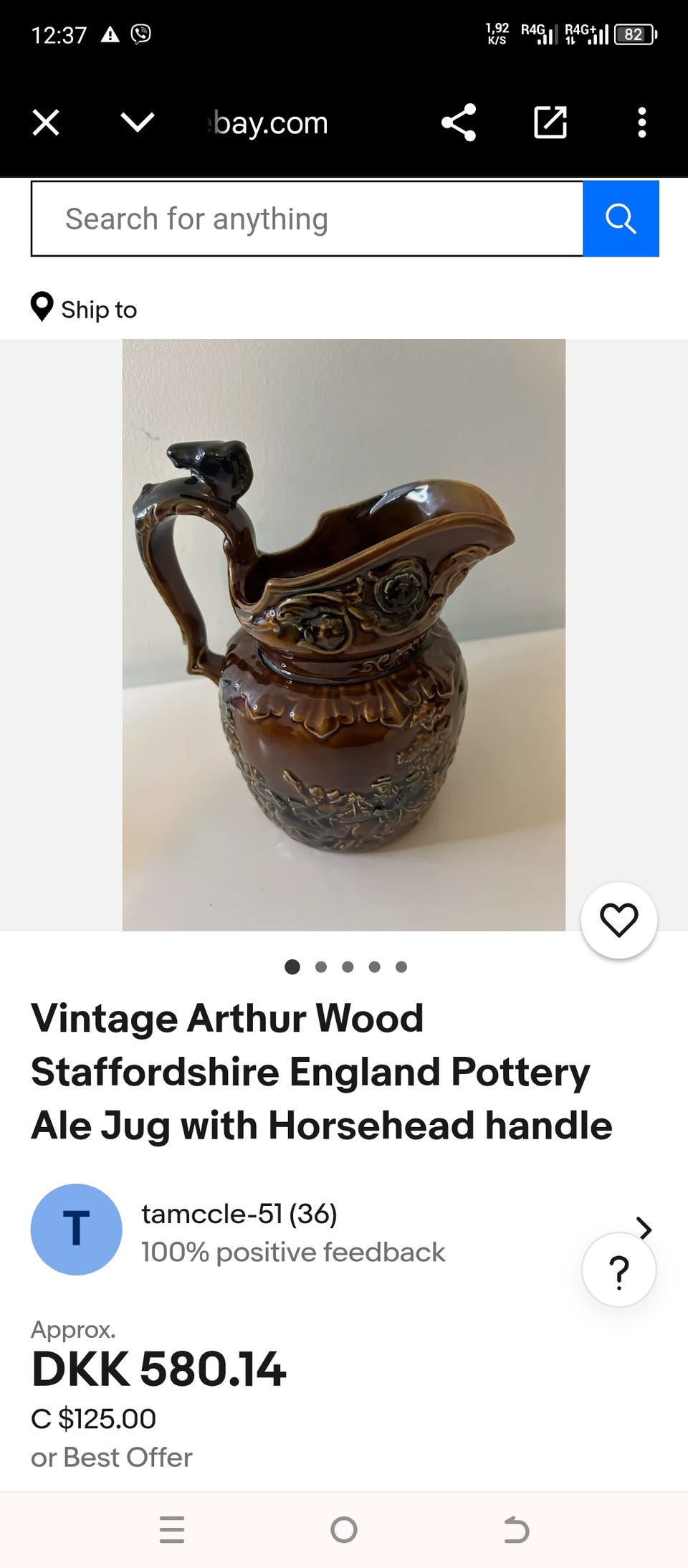Tap the Android back arrow button
688x1568 pixels.
pyautogui.click(x=516, y=1530)
